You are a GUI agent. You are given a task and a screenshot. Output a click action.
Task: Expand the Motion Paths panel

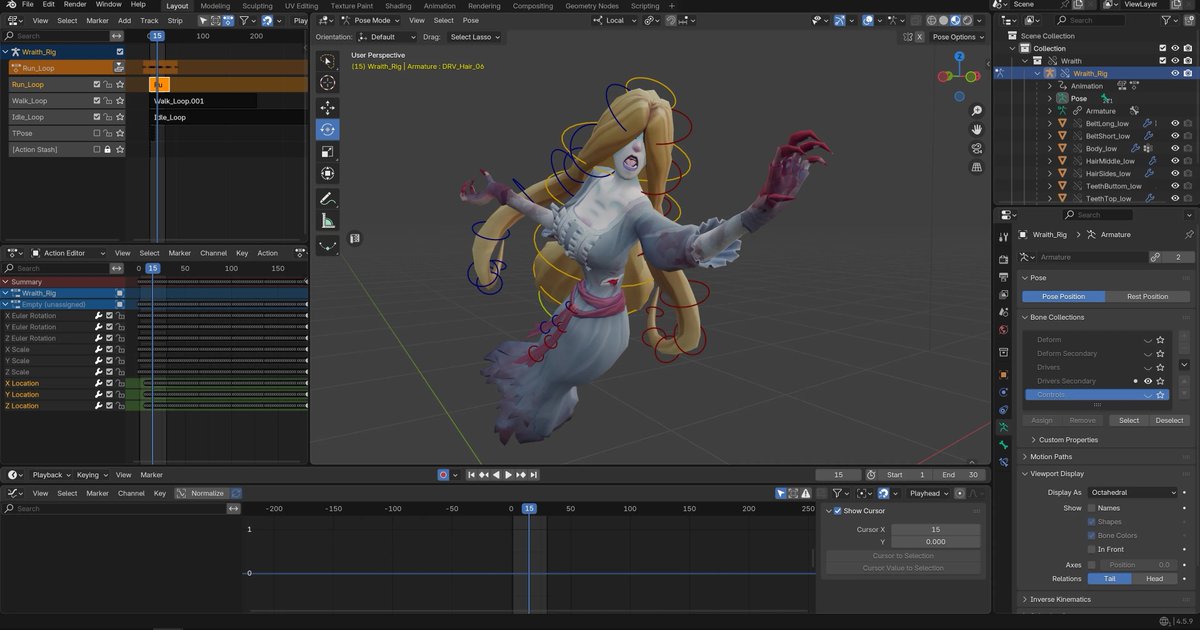pos(1052,457)
